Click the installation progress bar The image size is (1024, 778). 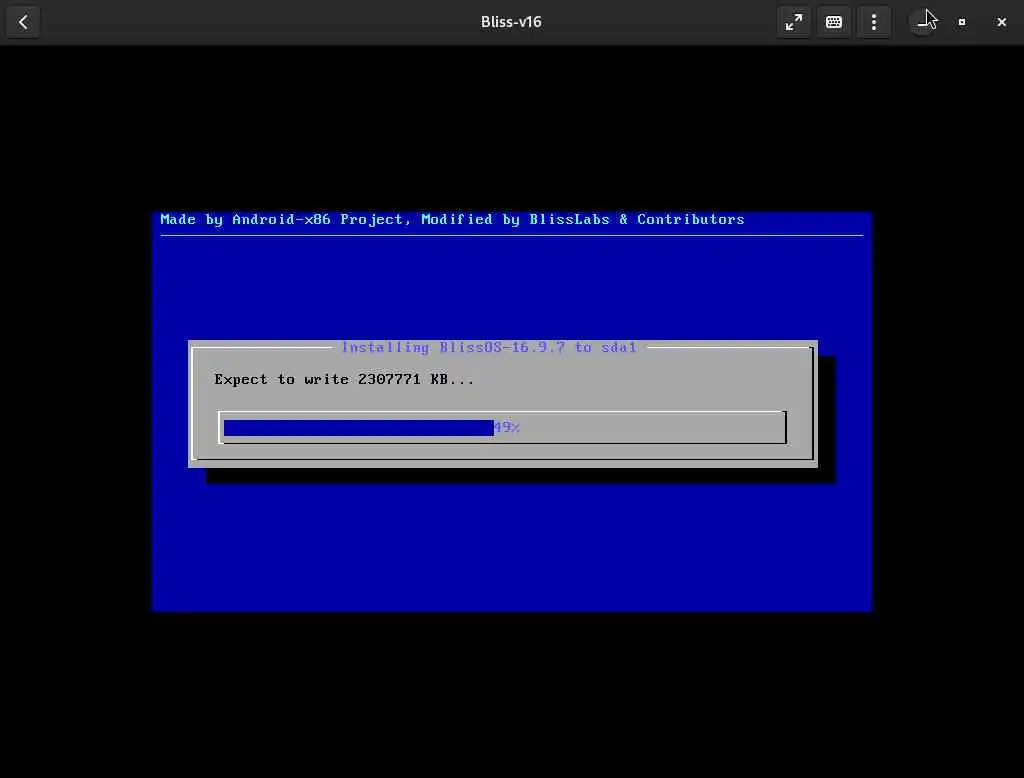point(502,427)
